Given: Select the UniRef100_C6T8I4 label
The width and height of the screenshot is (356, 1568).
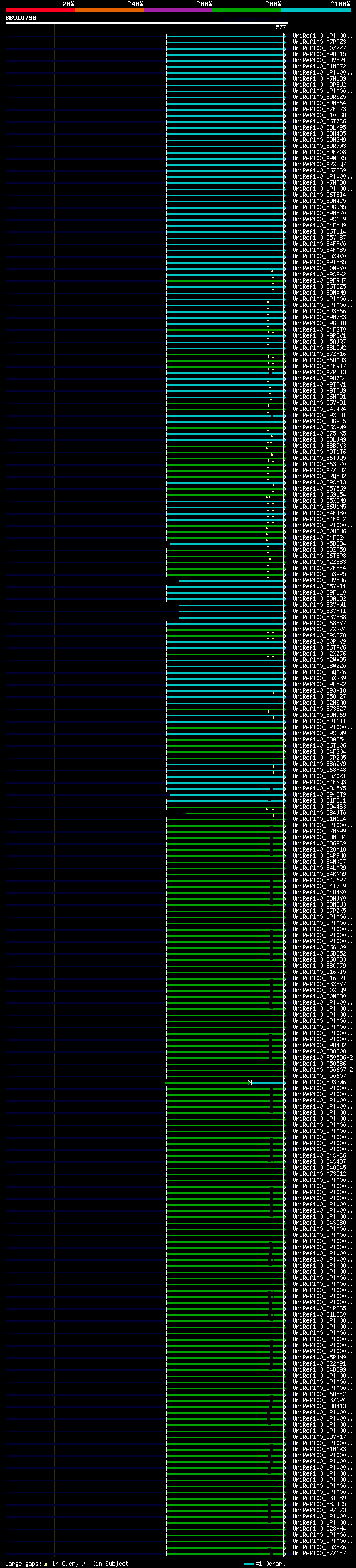Looking at the screenshot, I should tap(319, 195).
